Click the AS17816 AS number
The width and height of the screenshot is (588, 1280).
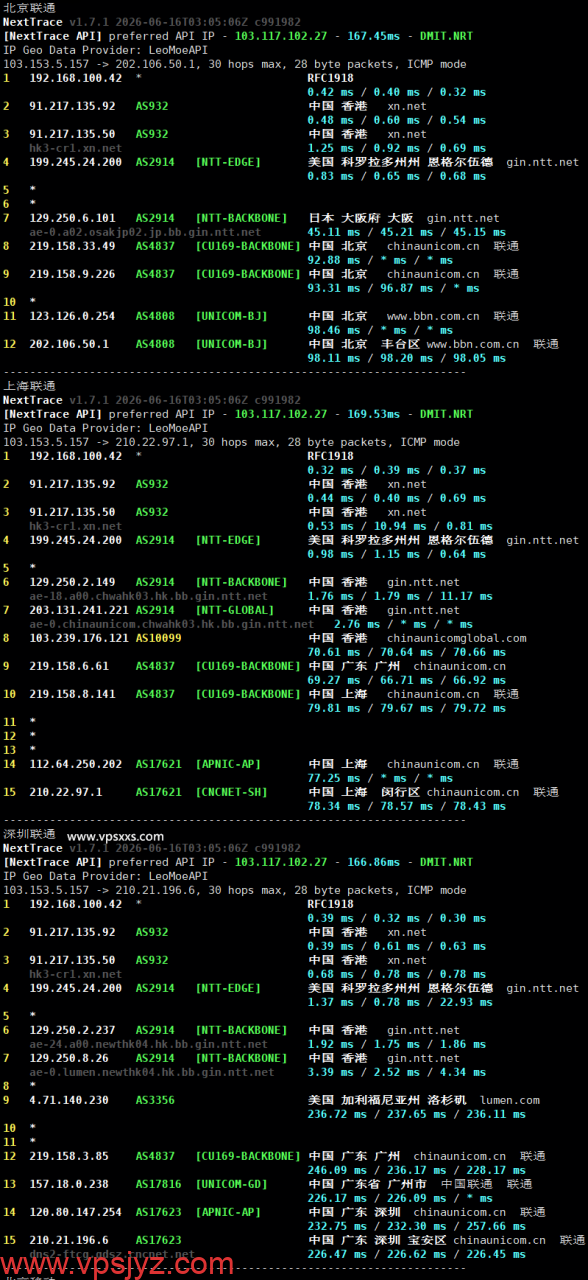(159, 1184)
